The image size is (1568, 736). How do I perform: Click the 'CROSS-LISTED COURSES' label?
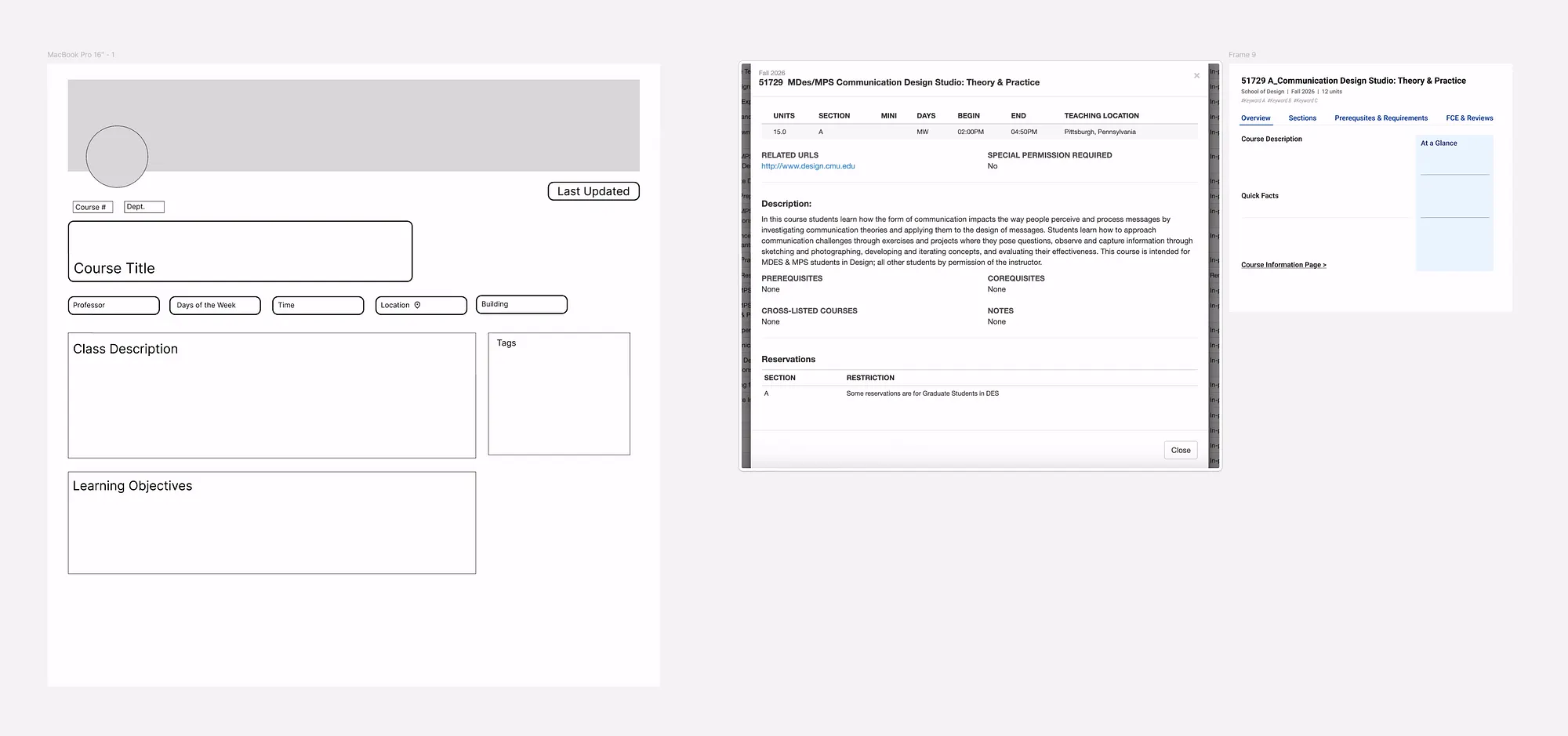point(809,311)
